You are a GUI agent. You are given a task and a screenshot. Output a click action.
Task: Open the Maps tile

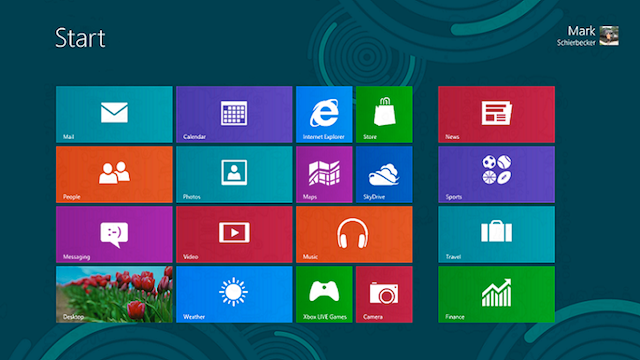coord(324,174)
